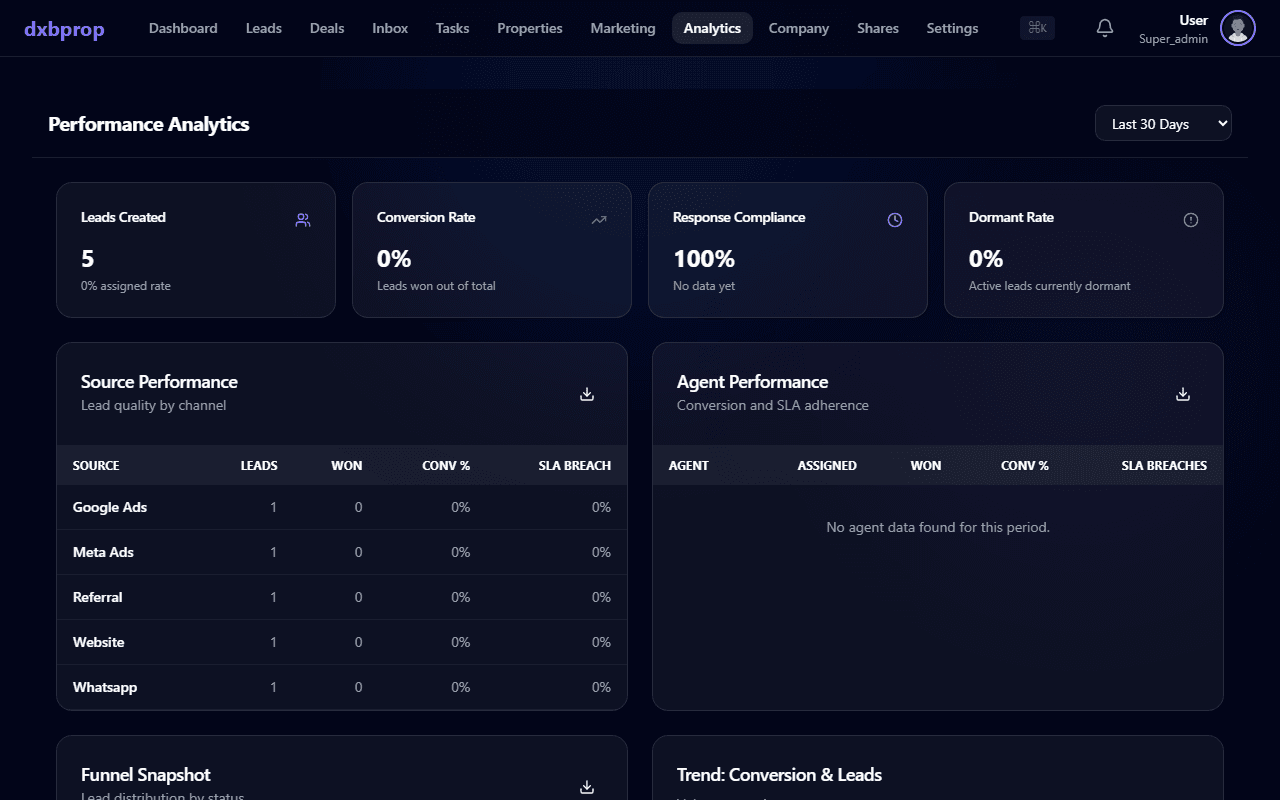The width and height of the screenshot is (1280, 800).
Task: Open the Company page
Action: 799,28
